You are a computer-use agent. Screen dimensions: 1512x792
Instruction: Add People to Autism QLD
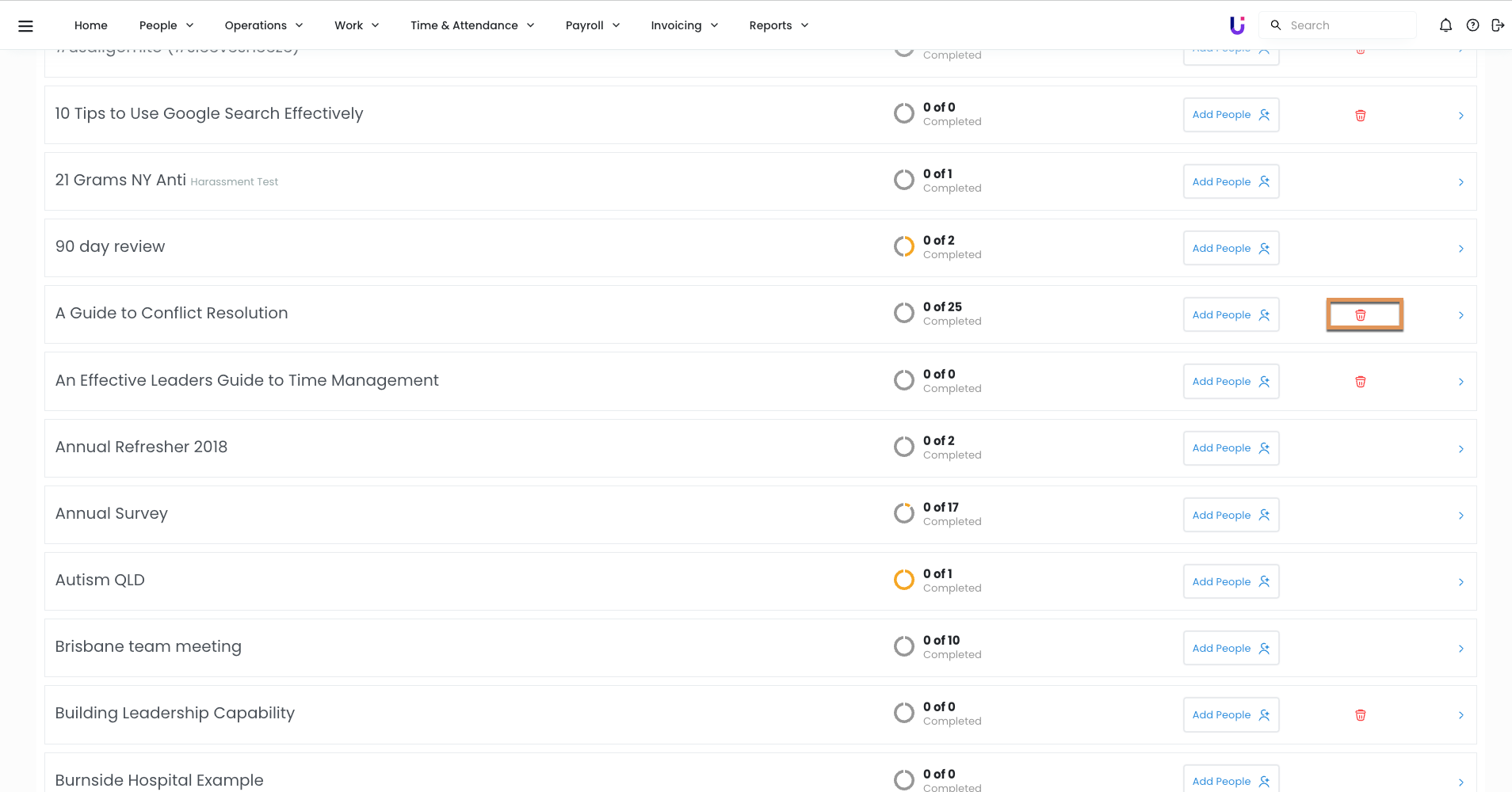click(x=1231, y=581)
